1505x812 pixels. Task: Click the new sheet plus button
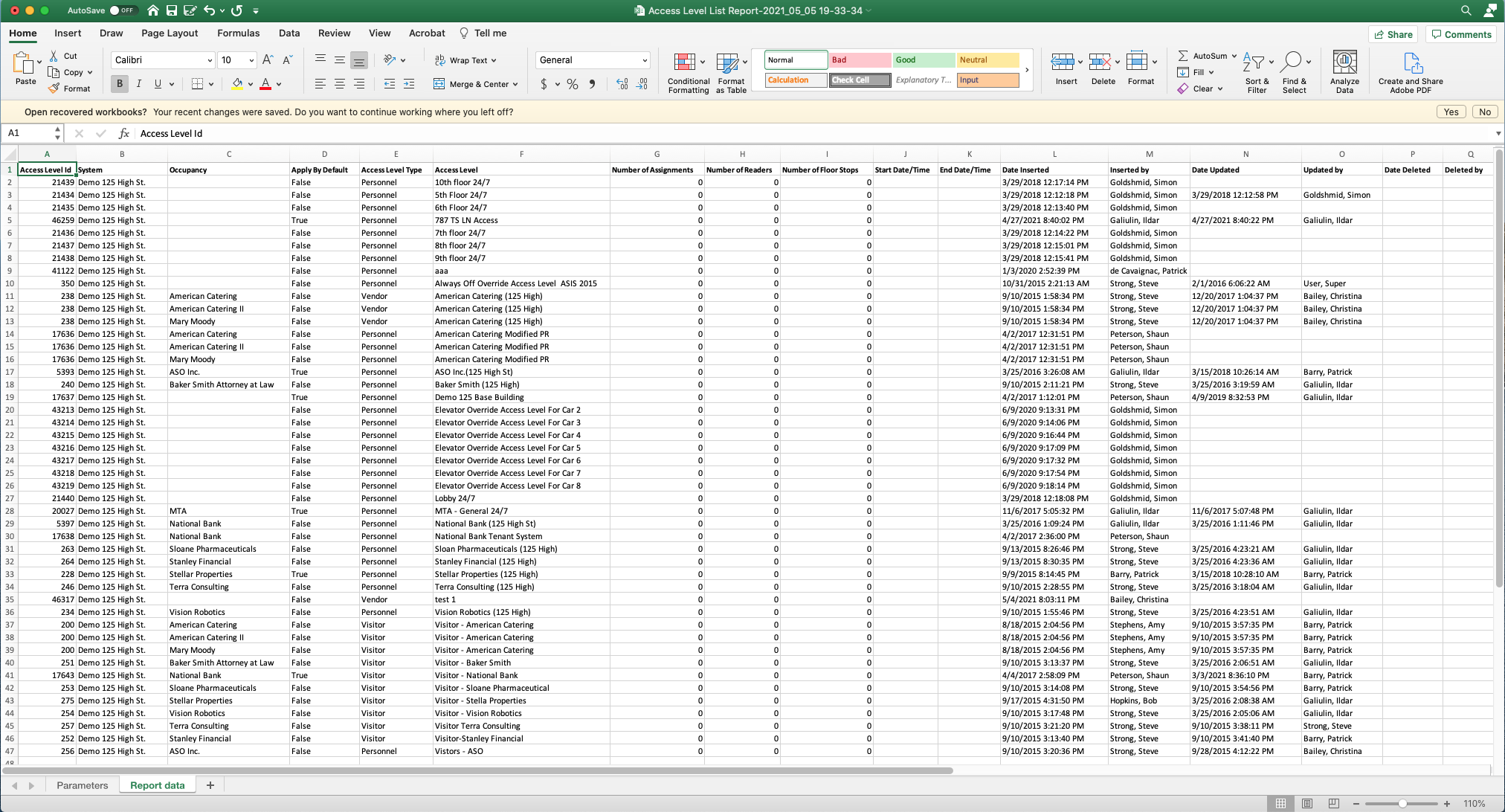pyautogui.click(x=210, y=784)
